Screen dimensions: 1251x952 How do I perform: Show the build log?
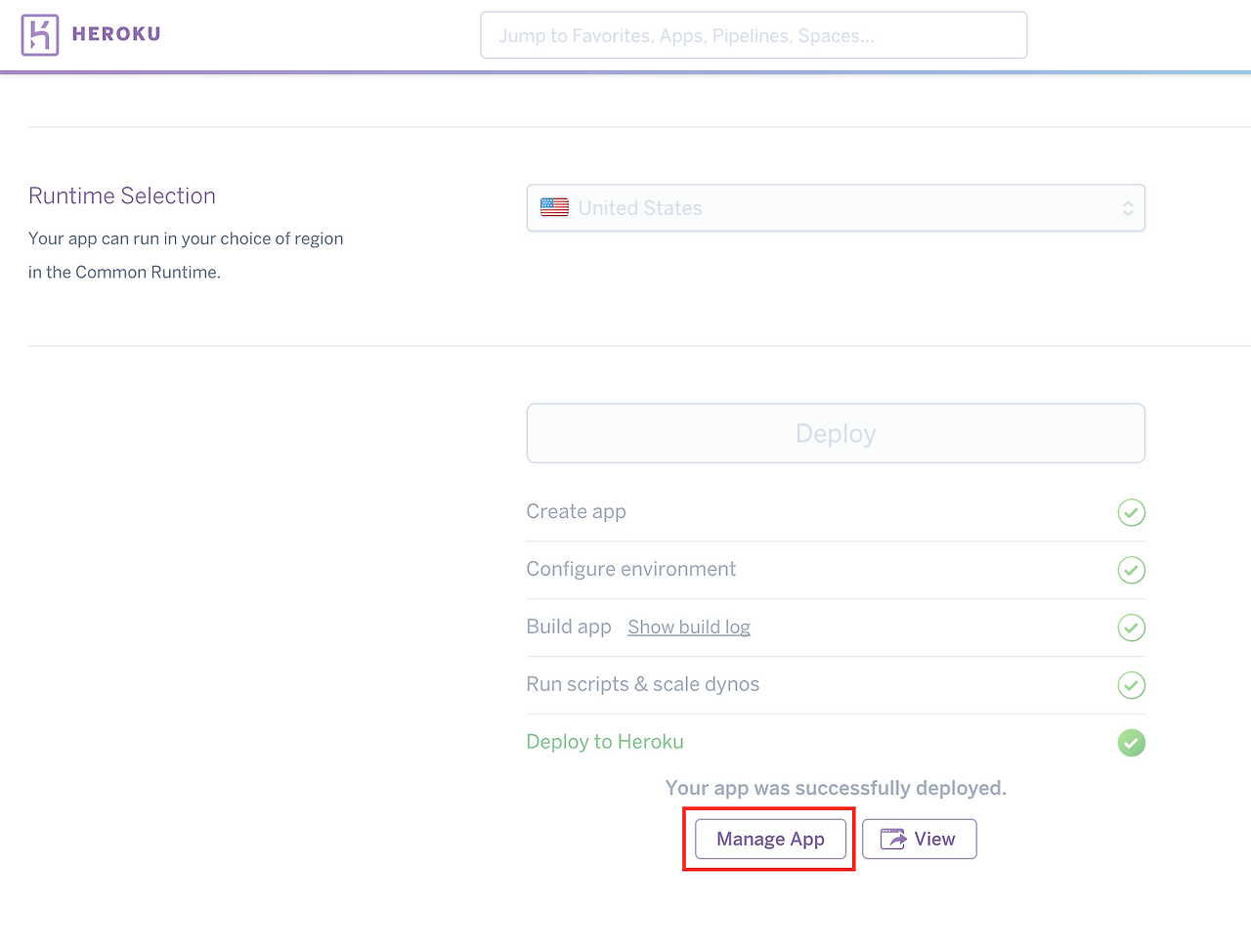tap(688, 627)
